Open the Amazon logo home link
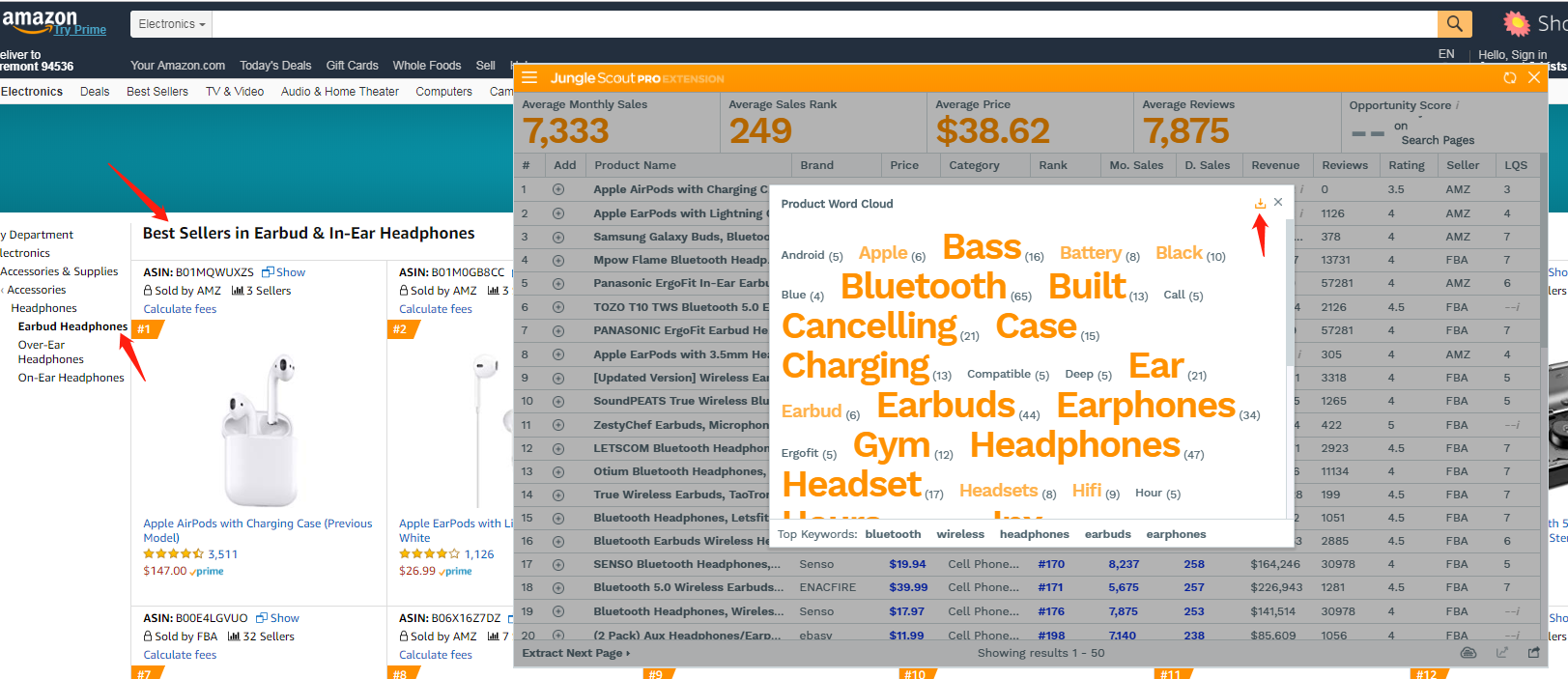 [x=40, y=21]
